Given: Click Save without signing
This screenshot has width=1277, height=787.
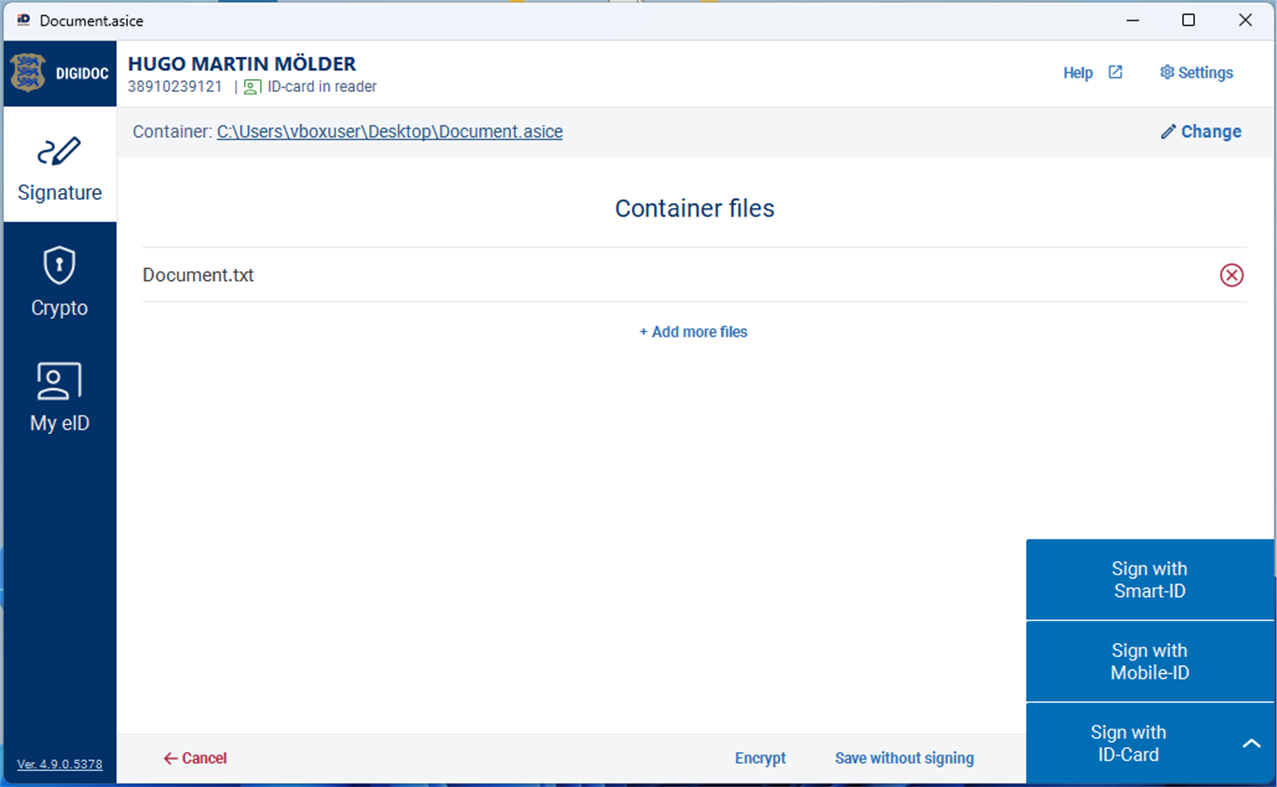Looking at the screenshot, I should click(904, 759).
